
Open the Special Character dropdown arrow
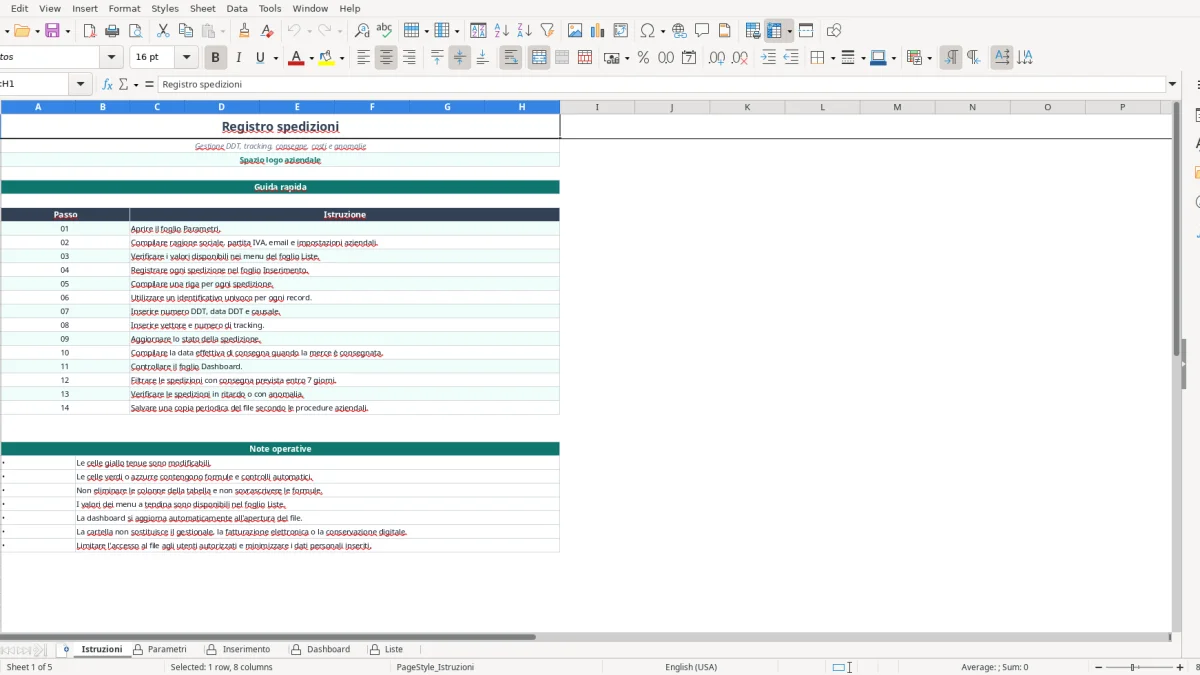click(x=663, y=31)
